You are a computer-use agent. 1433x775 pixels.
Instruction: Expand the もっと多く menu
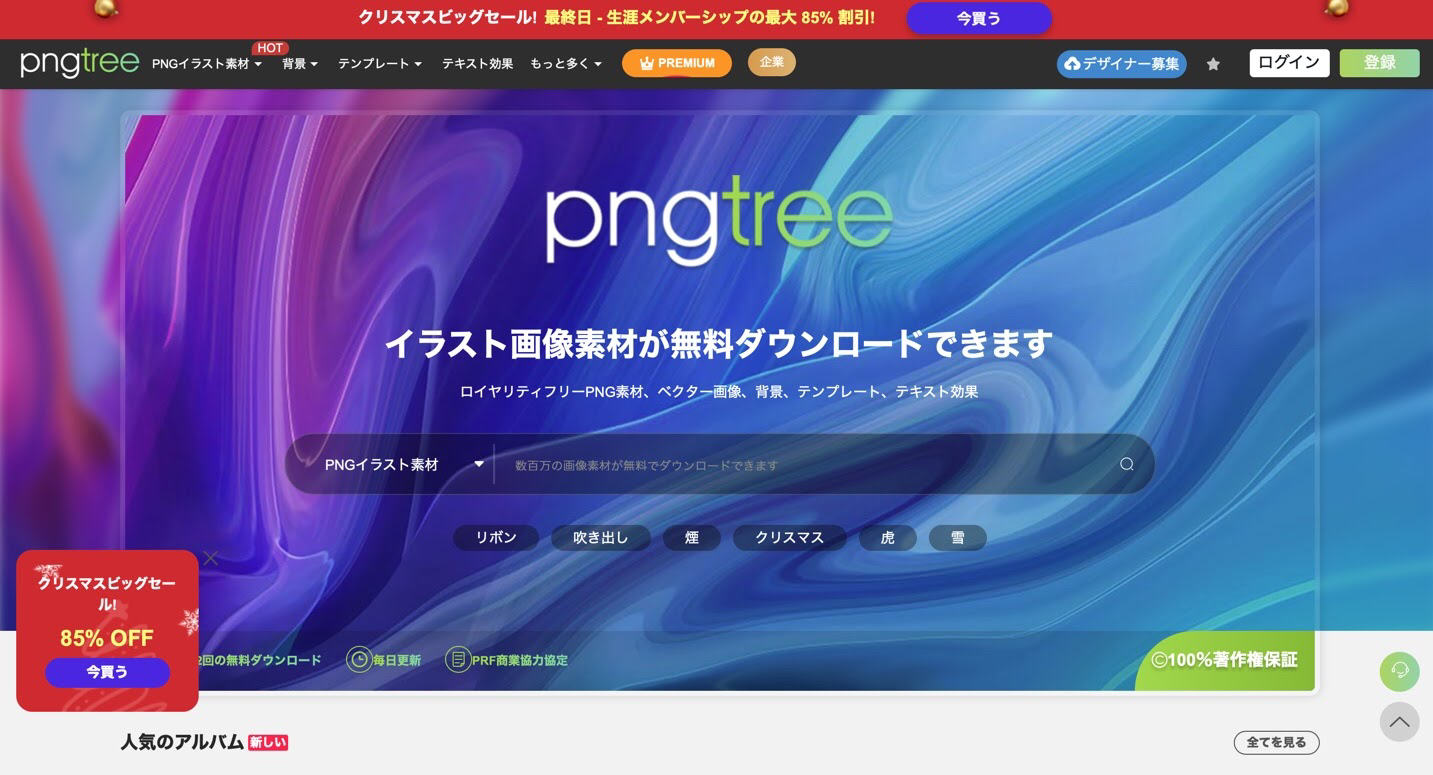[566, 64]
